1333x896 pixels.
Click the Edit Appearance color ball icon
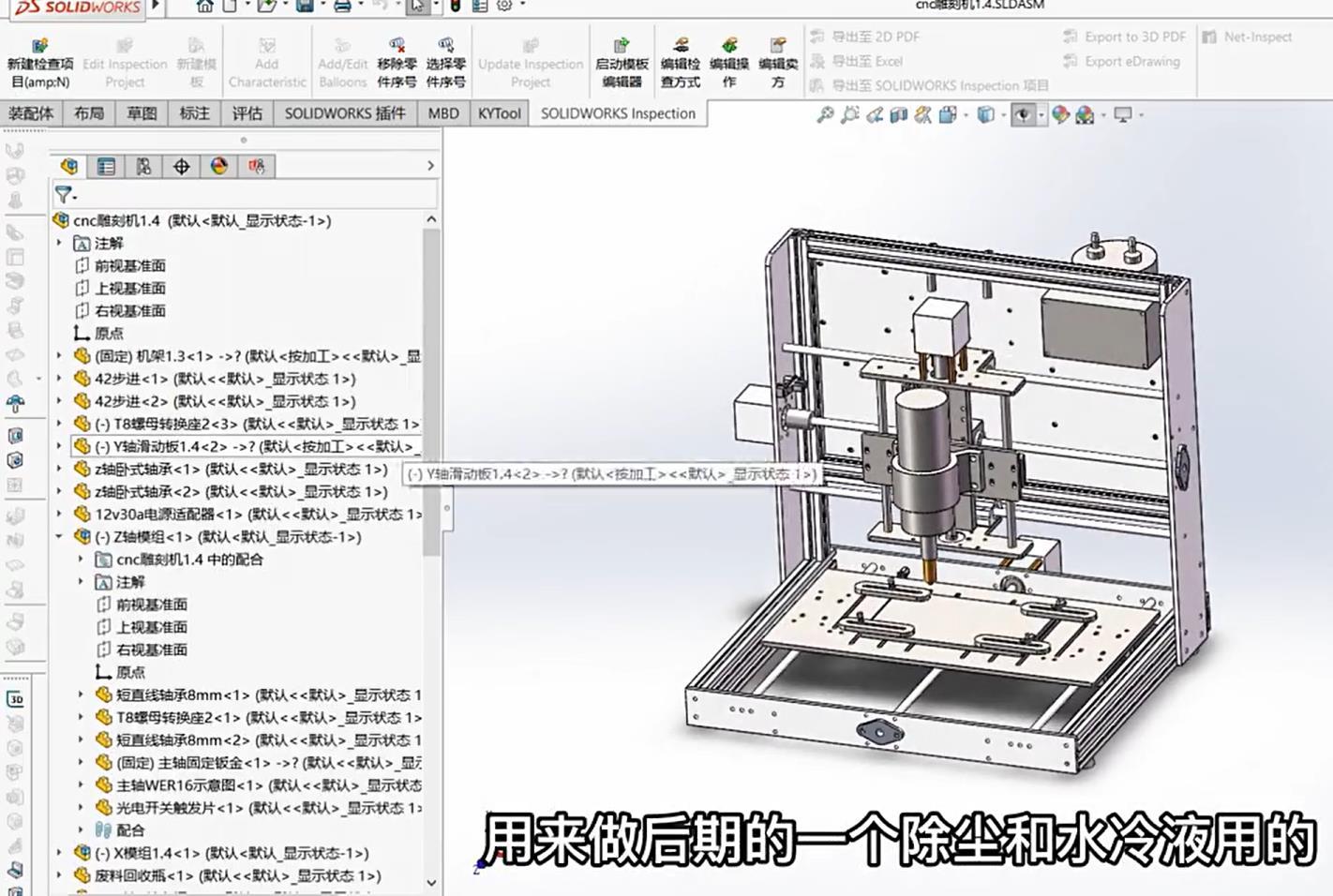point(1060,114)
